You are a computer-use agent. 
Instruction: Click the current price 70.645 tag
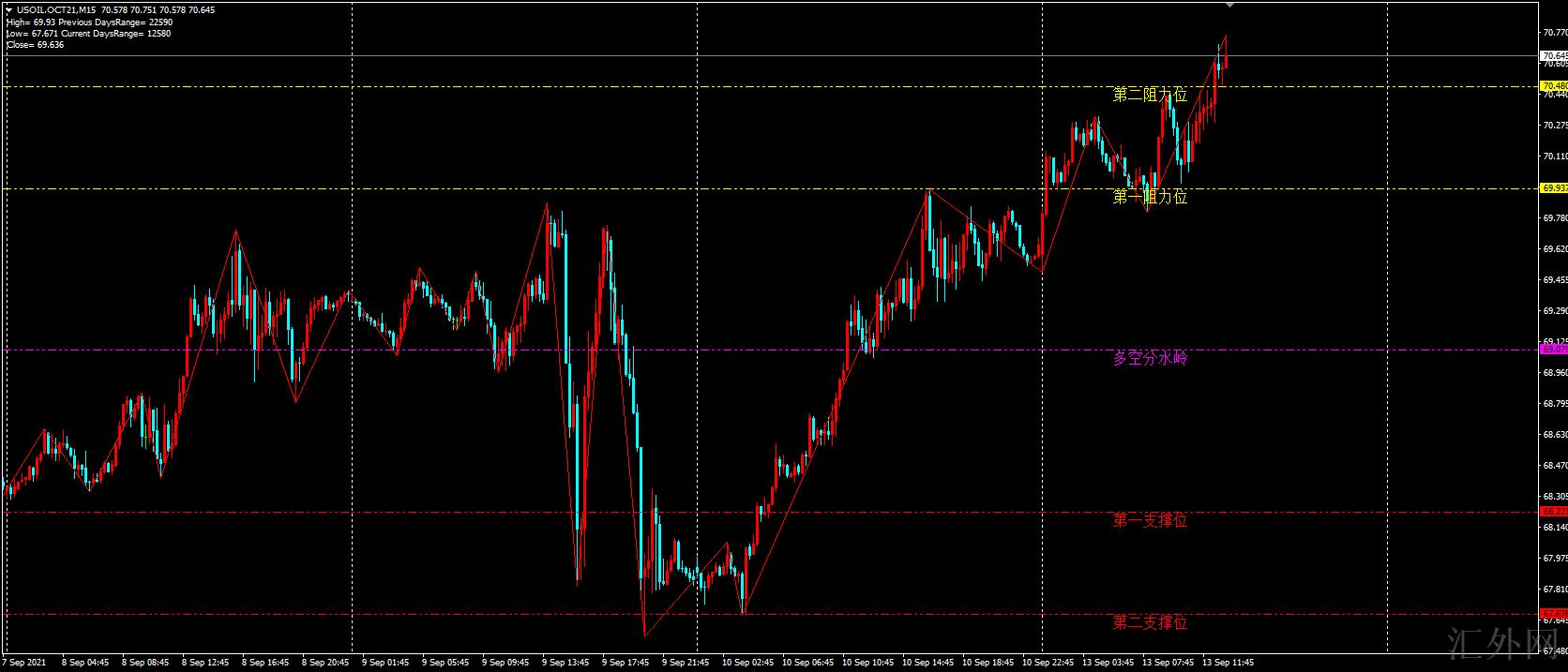coord(1554,56)
